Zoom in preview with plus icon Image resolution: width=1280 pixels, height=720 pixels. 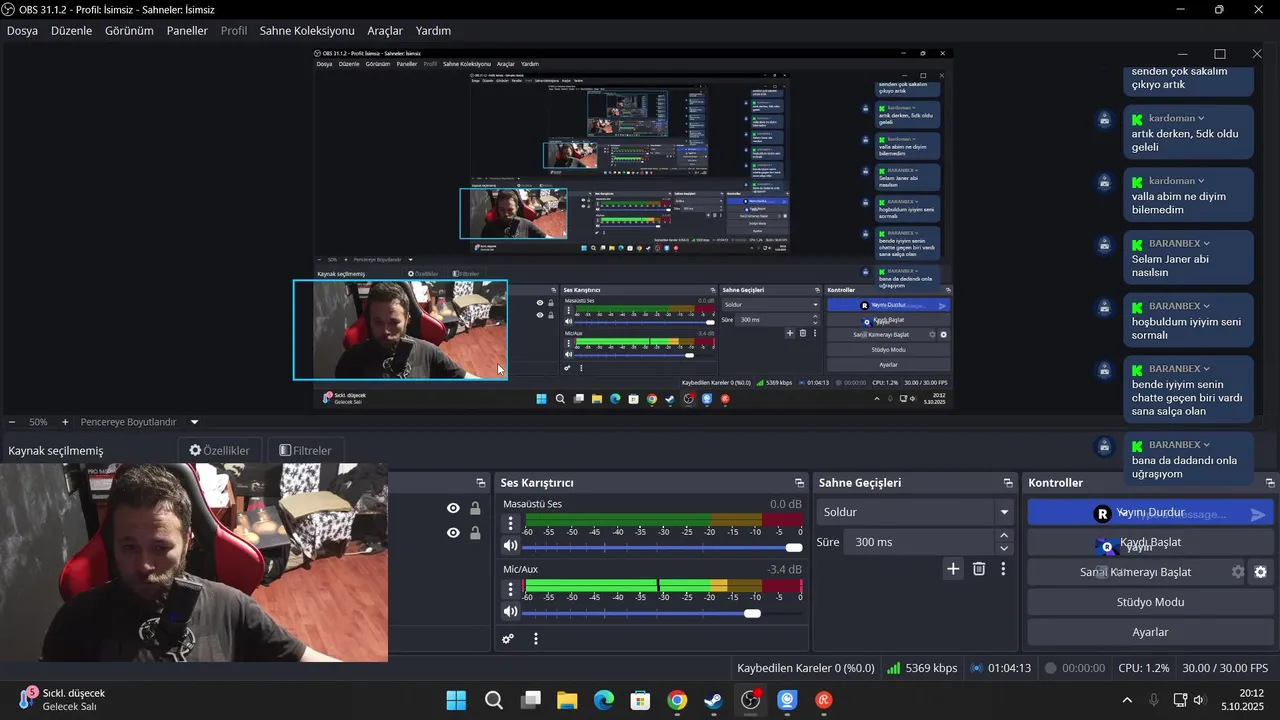tap(65, 422)
